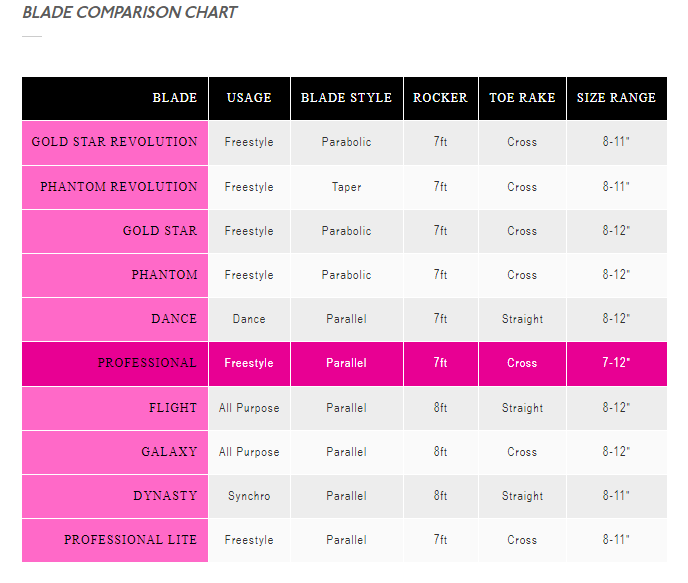Click the Gold Star Revolution blade name
The height and width of the screenshot is (583, 688).
pyautogui.click(x=114, y=142)
